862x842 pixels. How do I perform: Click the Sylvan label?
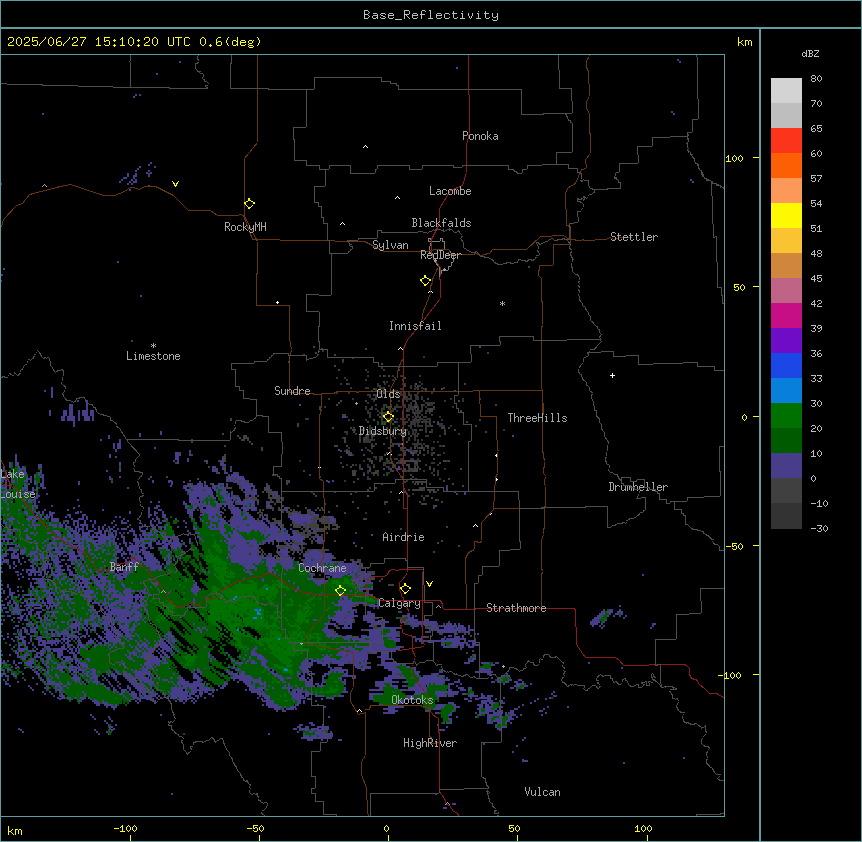(390, 245)
